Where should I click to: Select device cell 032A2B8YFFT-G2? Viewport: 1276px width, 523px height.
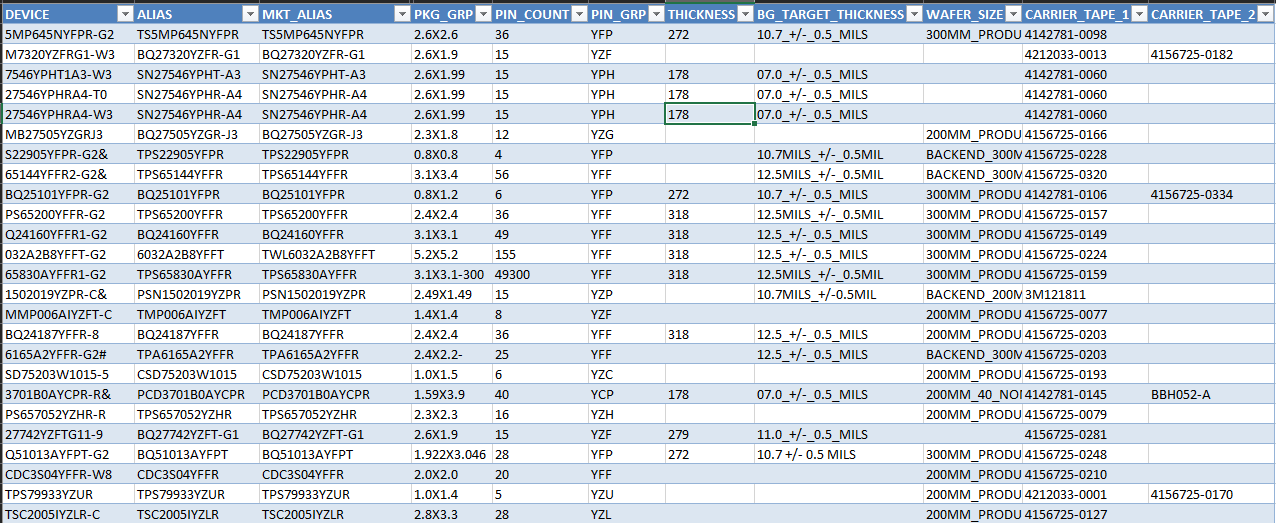(x=67, y=254)
